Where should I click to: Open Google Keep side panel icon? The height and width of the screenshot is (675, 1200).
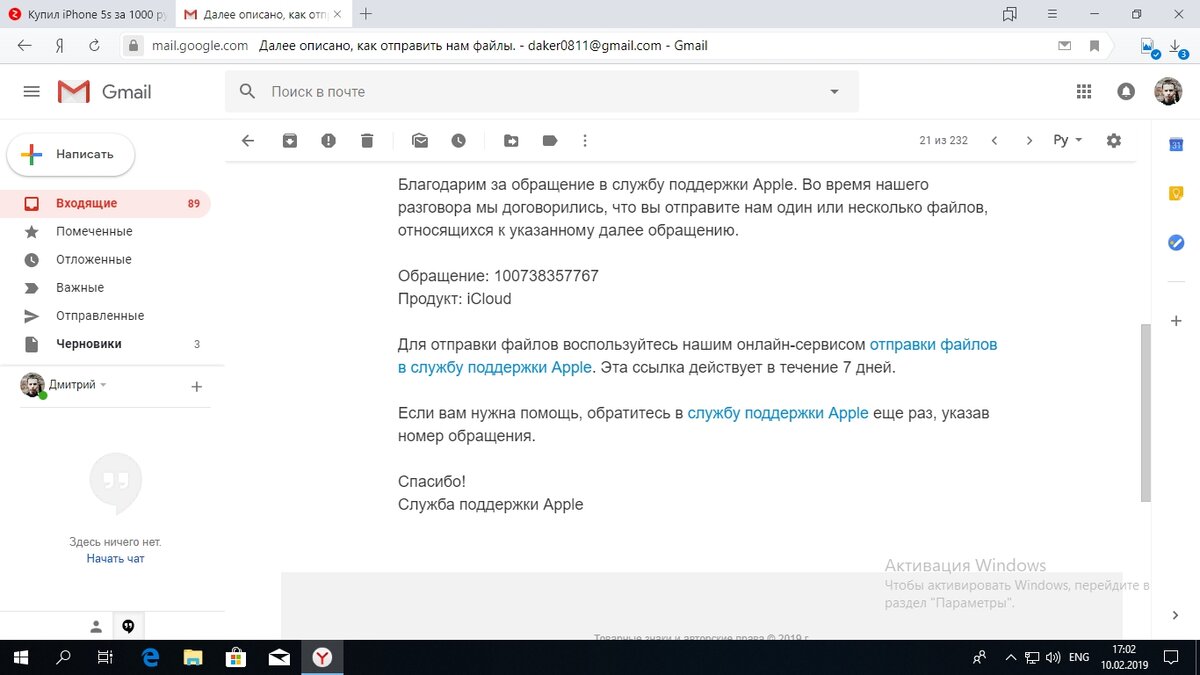pos(1176,194)
